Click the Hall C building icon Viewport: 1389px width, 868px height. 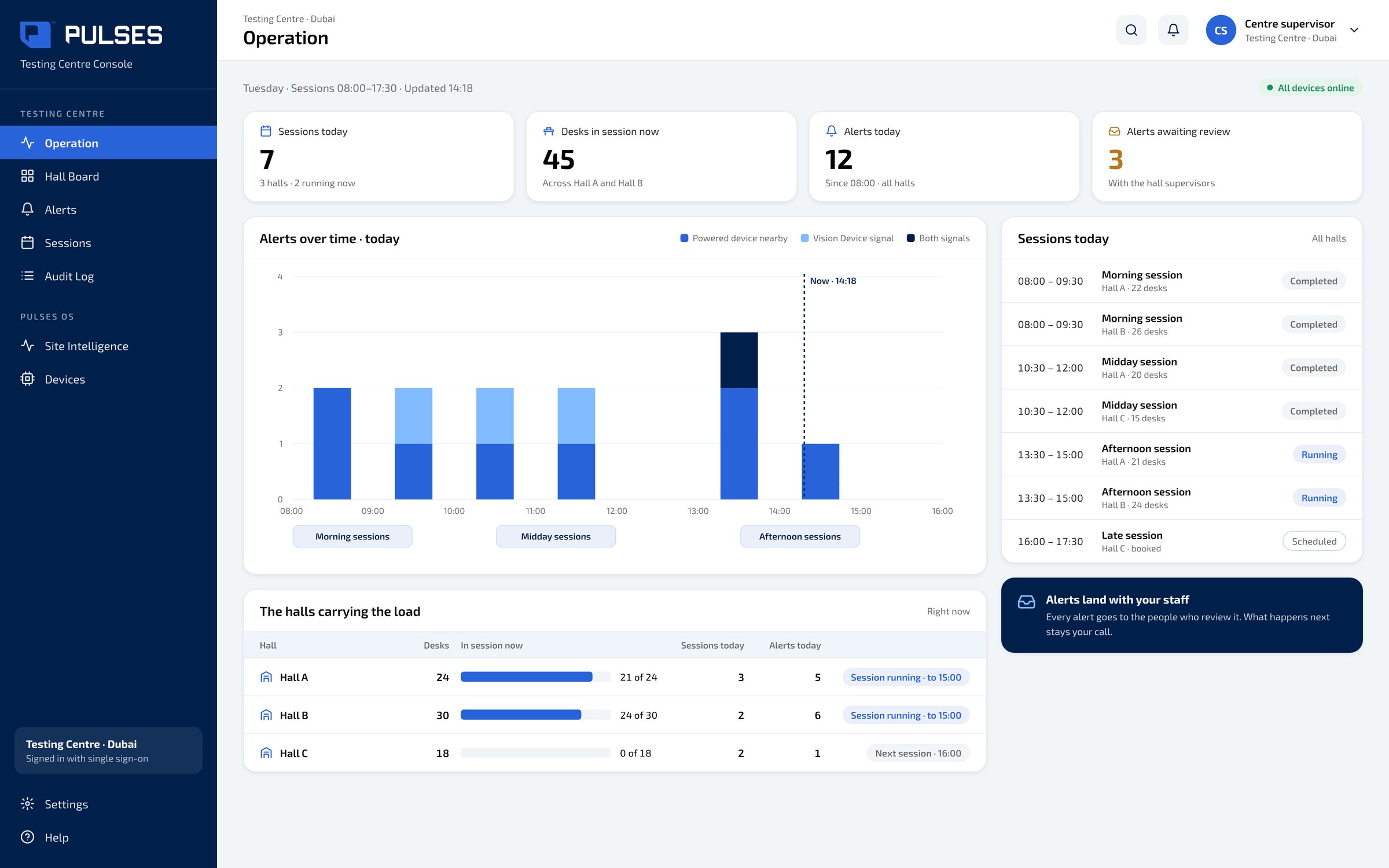click(x=266, y=753)
